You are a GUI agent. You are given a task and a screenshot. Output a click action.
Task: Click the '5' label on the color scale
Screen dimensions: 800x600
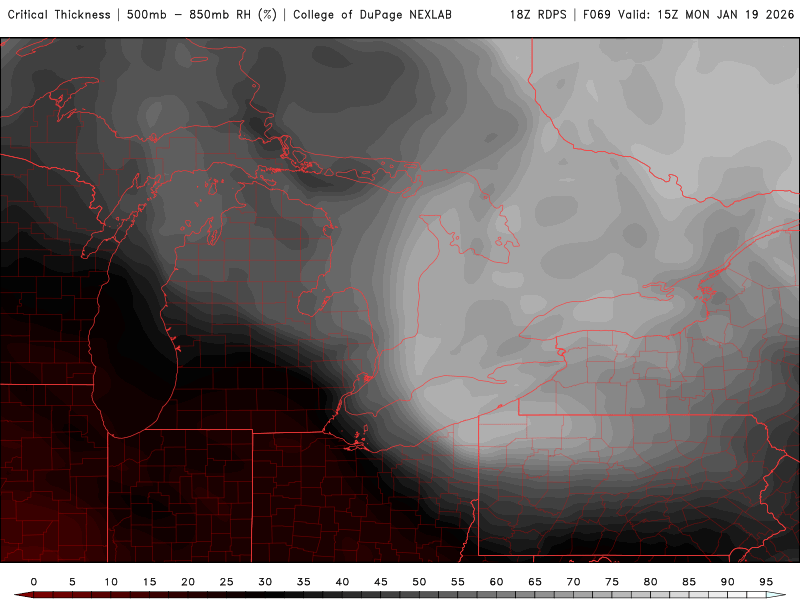tap(72, 582)
